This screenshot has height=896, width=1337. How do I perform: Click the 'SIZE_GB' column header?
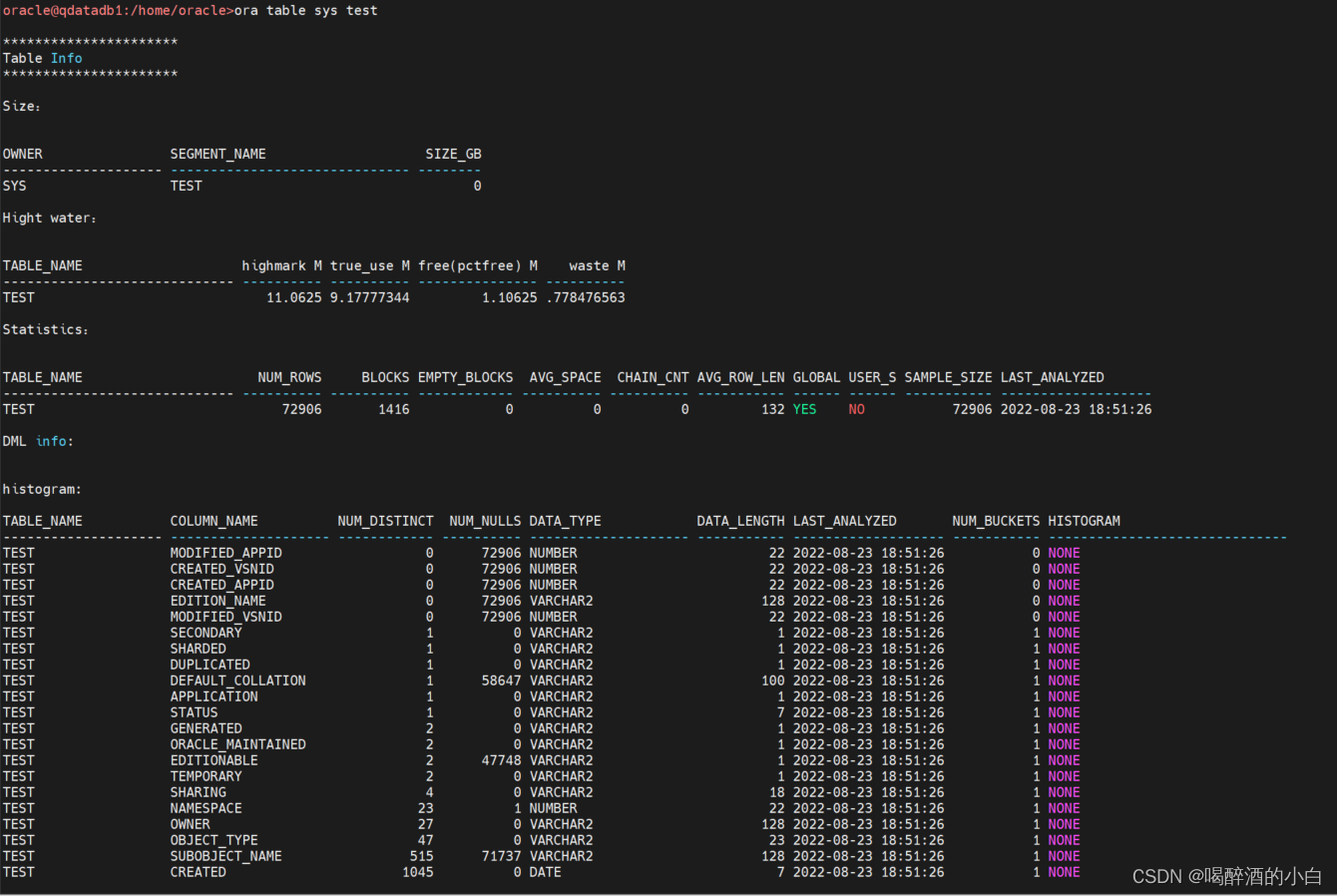tap(453, 154)
